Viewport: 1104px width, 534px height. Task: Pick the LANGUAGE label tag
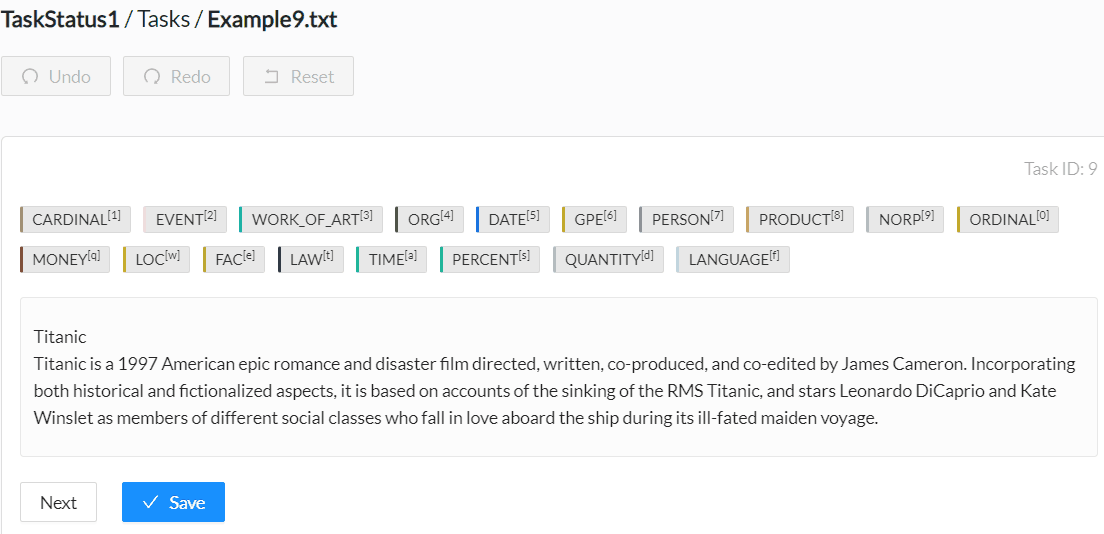coord(733,259)
